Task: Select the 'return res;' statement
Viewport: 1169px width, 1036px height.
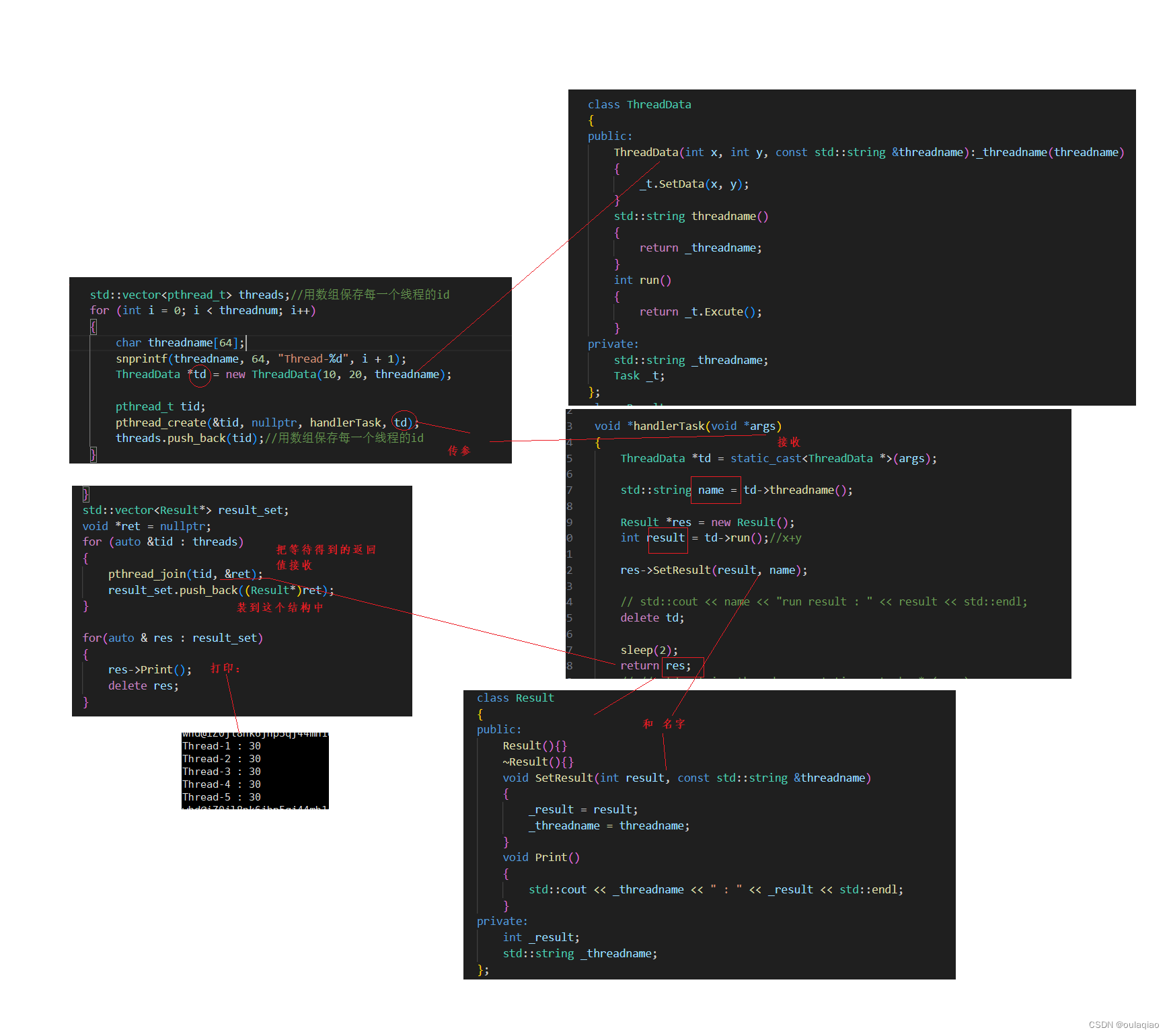Action: coord(656,665)
